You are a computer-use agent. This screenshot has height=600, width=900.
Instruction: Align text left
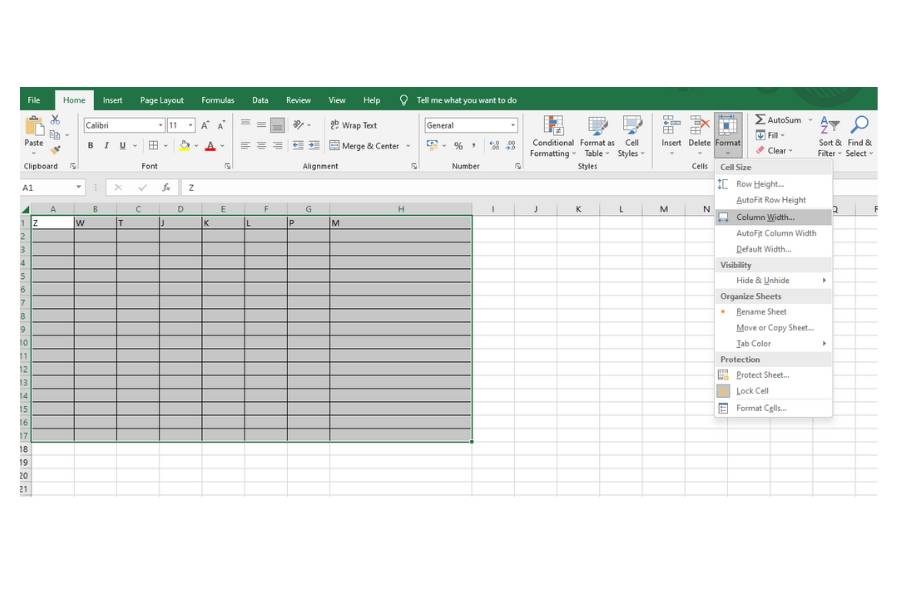click(x=245, y=146)
